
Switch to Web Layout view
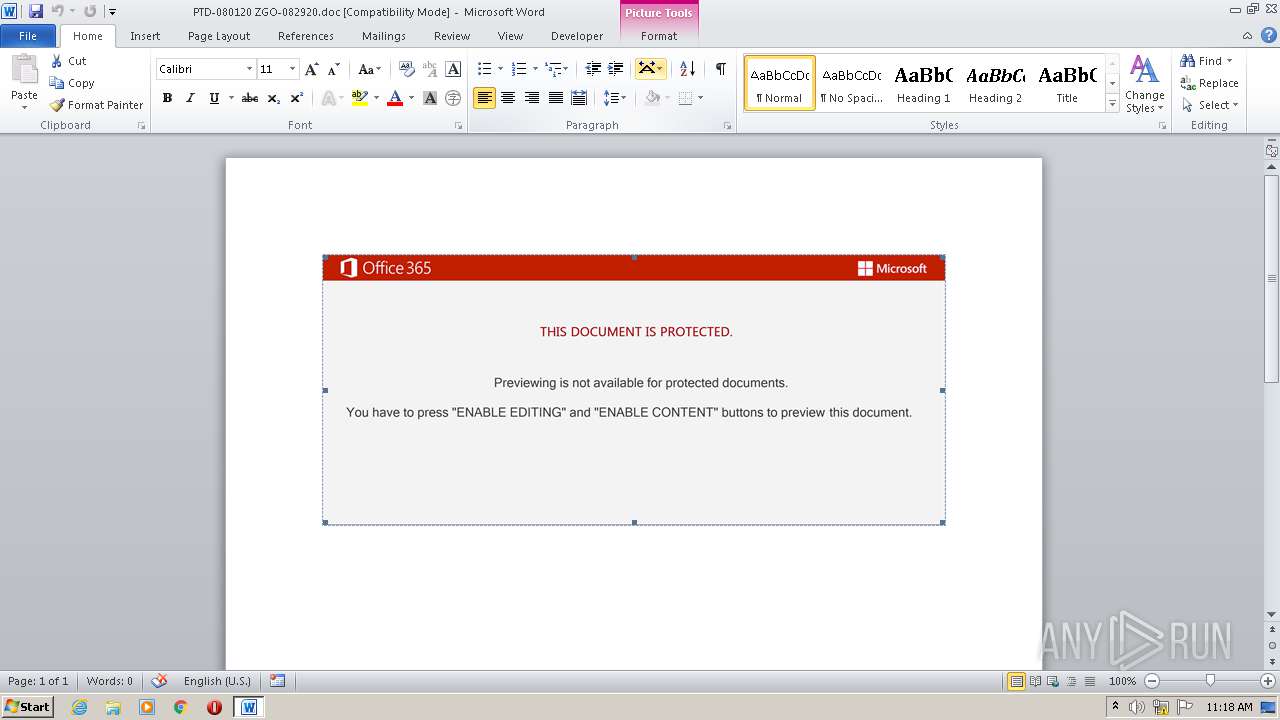pos(1052,681)
